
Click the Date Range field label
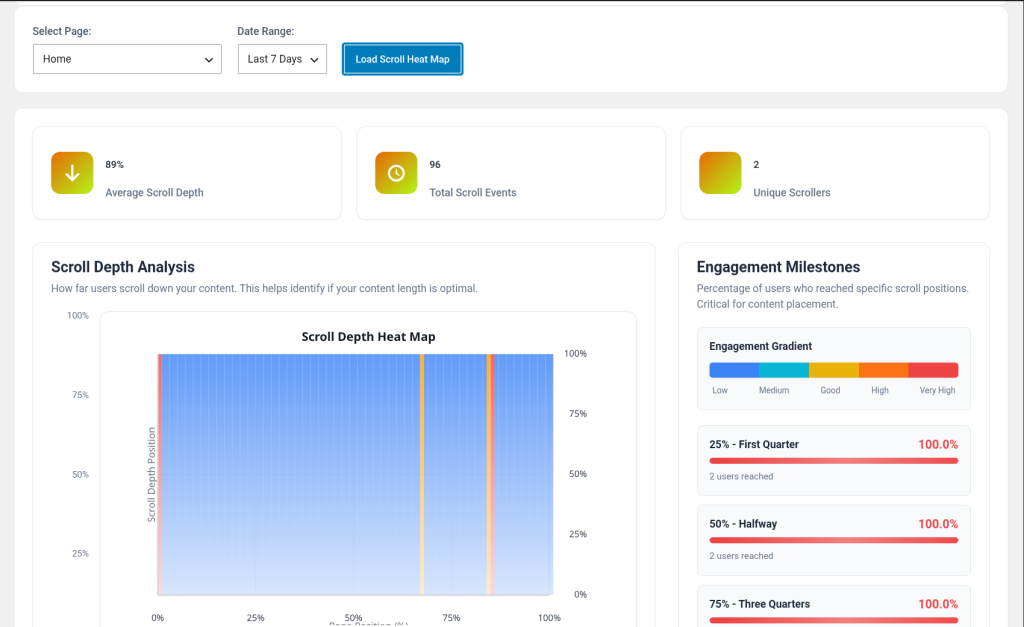coord(266,31)
